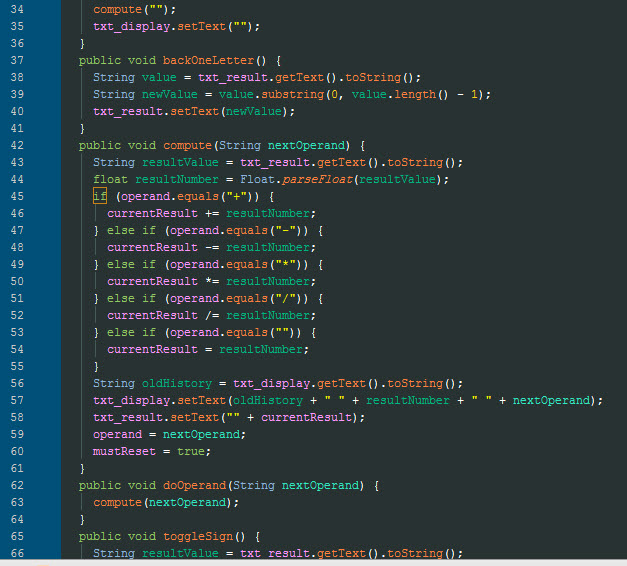Click 'currentResult = resultNumber' on line 54

[208, 349]
